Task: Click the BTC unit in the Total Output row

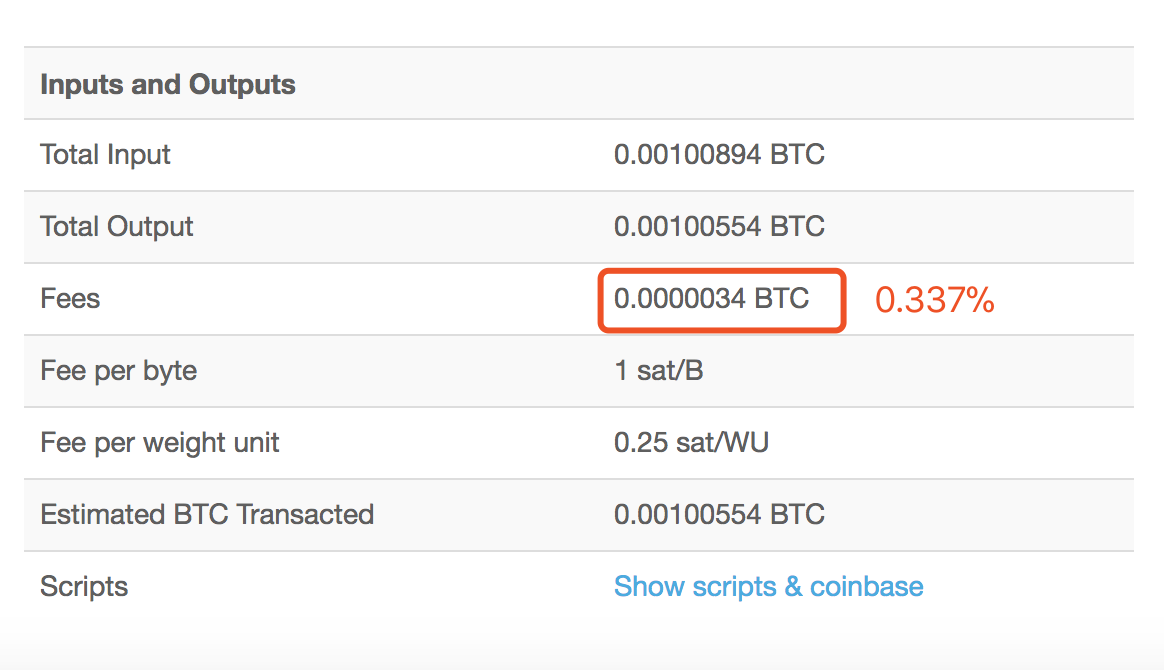Action: point(797,226)
